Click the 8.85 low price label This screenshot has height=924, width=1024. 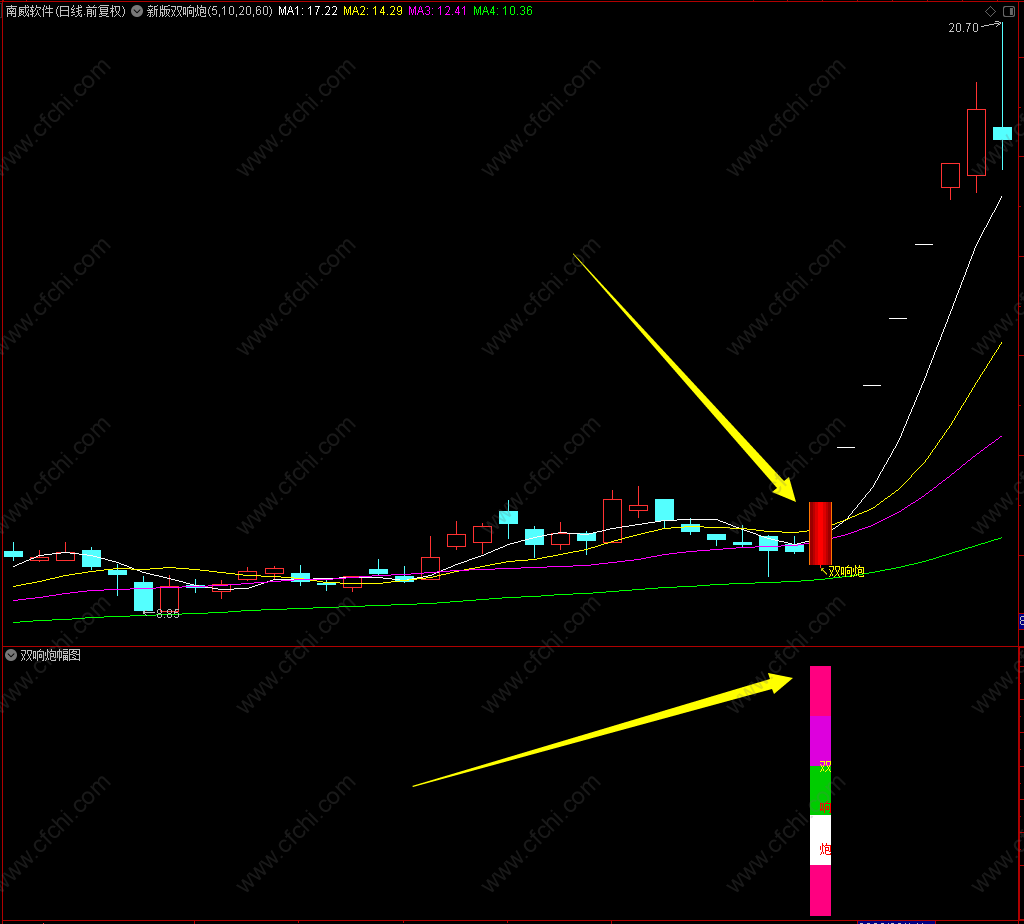point(168,614)
